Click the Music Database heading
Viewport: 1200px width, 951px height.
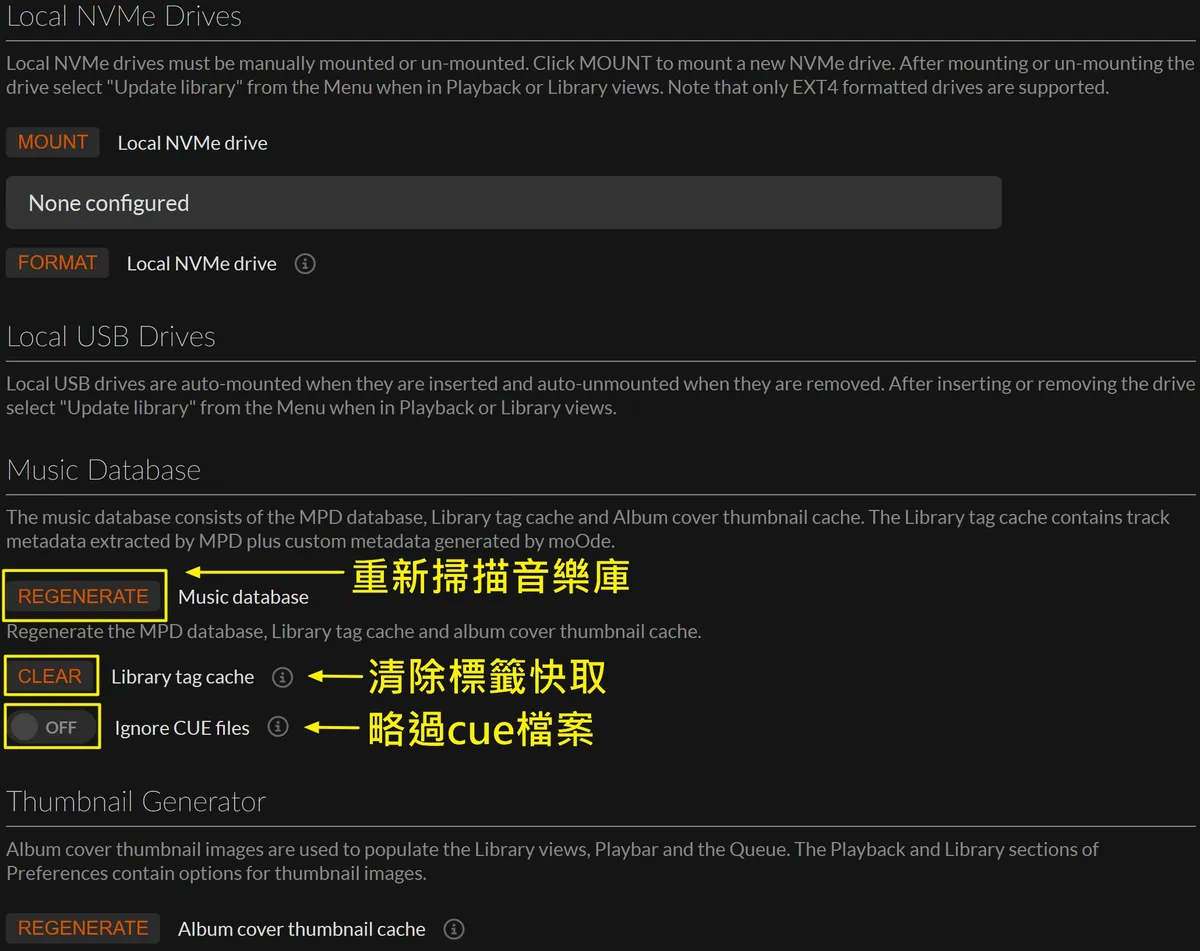[x=104, y=470]
